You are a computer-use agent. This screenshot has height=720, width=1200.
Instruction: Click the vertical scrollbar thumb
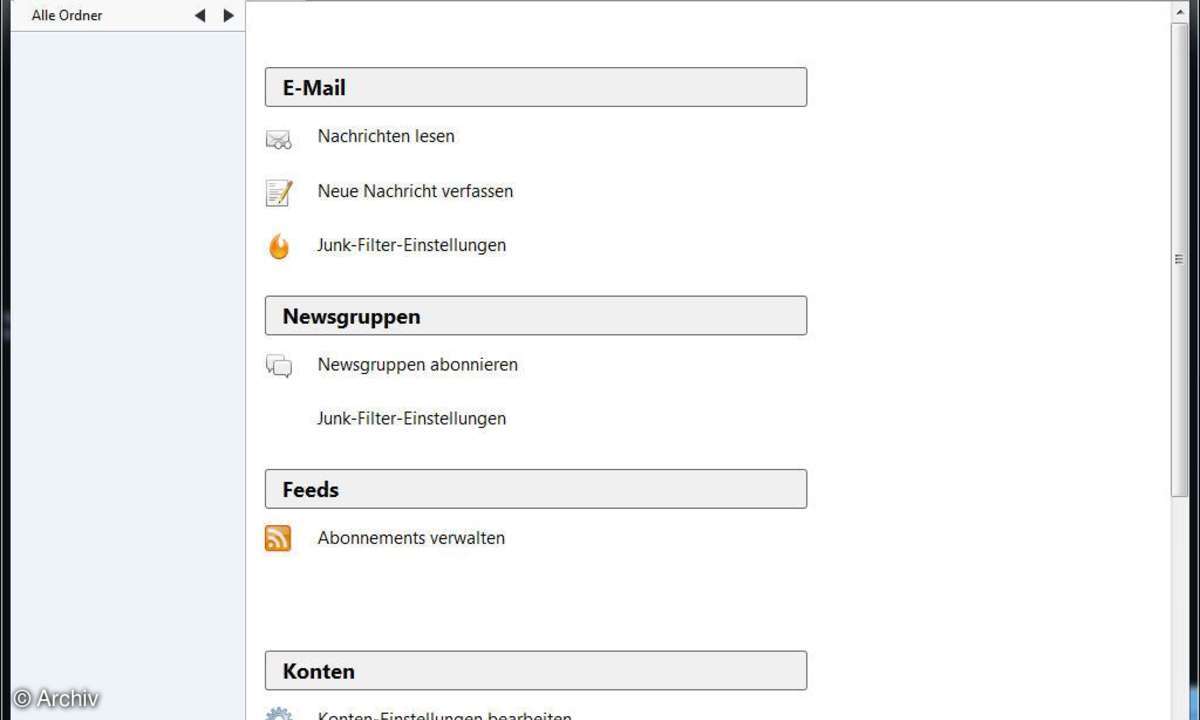click(x=1179, y=258)
